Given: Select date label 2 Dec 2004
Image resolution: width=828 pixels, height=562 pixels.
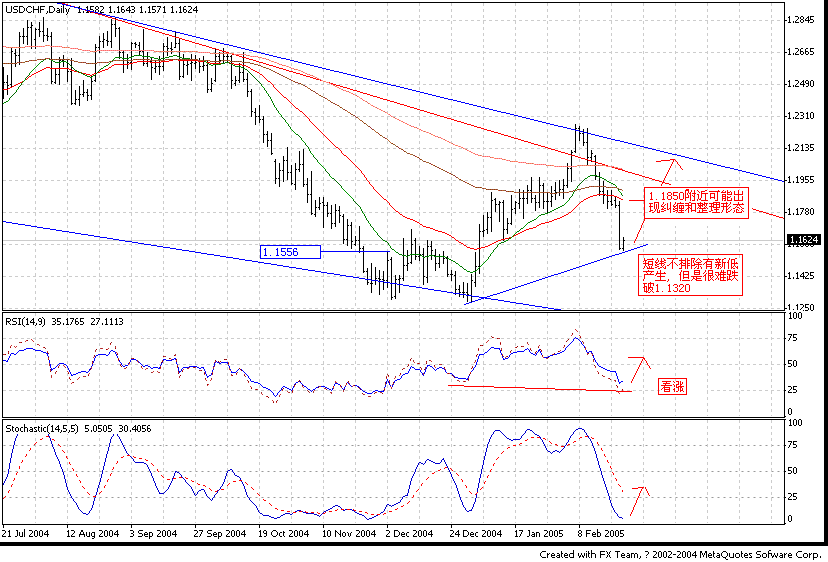Looking at the screenshot, I should pos(410,533).
